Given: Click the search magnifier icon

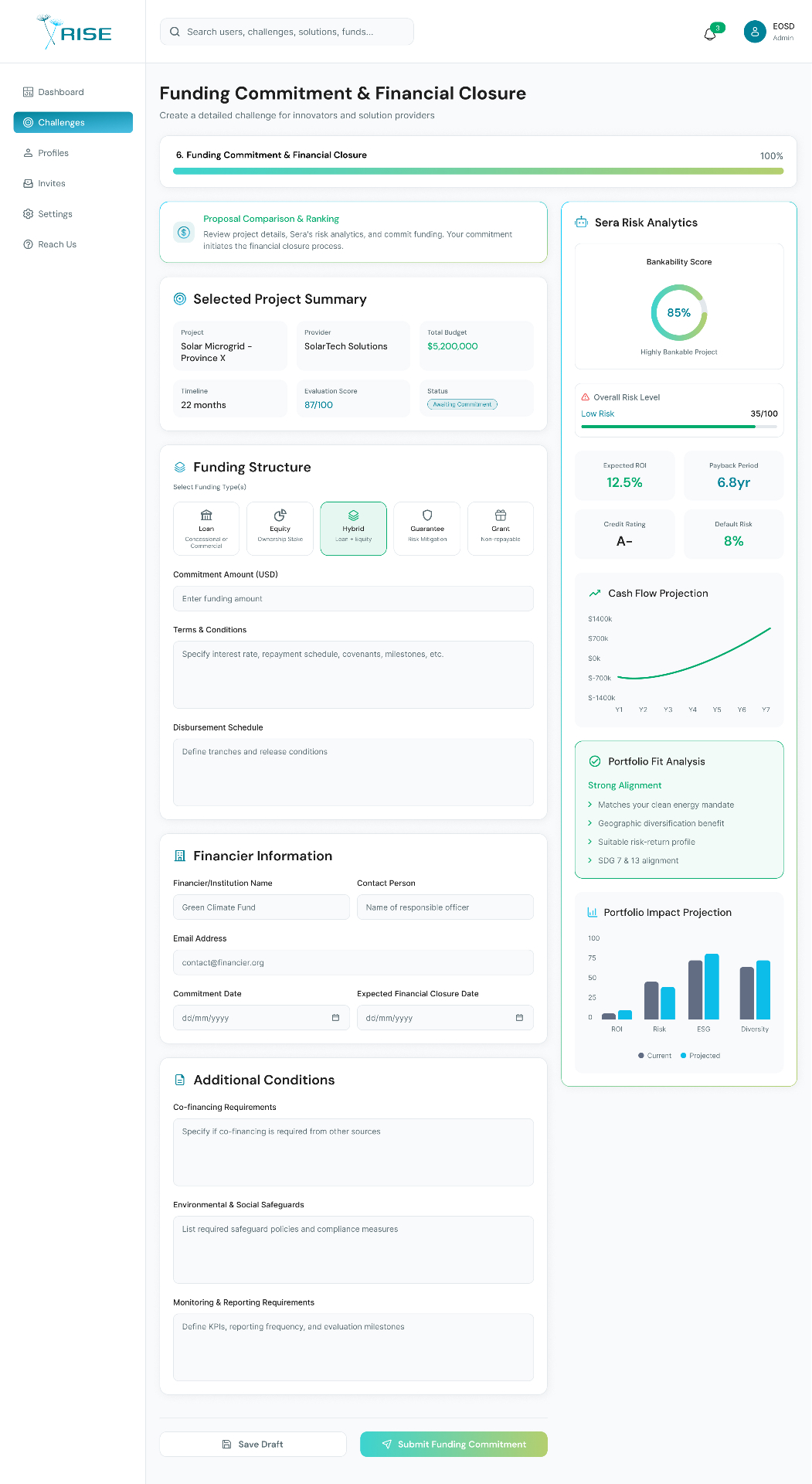Looking at the screenshot, I should point(175,32).
